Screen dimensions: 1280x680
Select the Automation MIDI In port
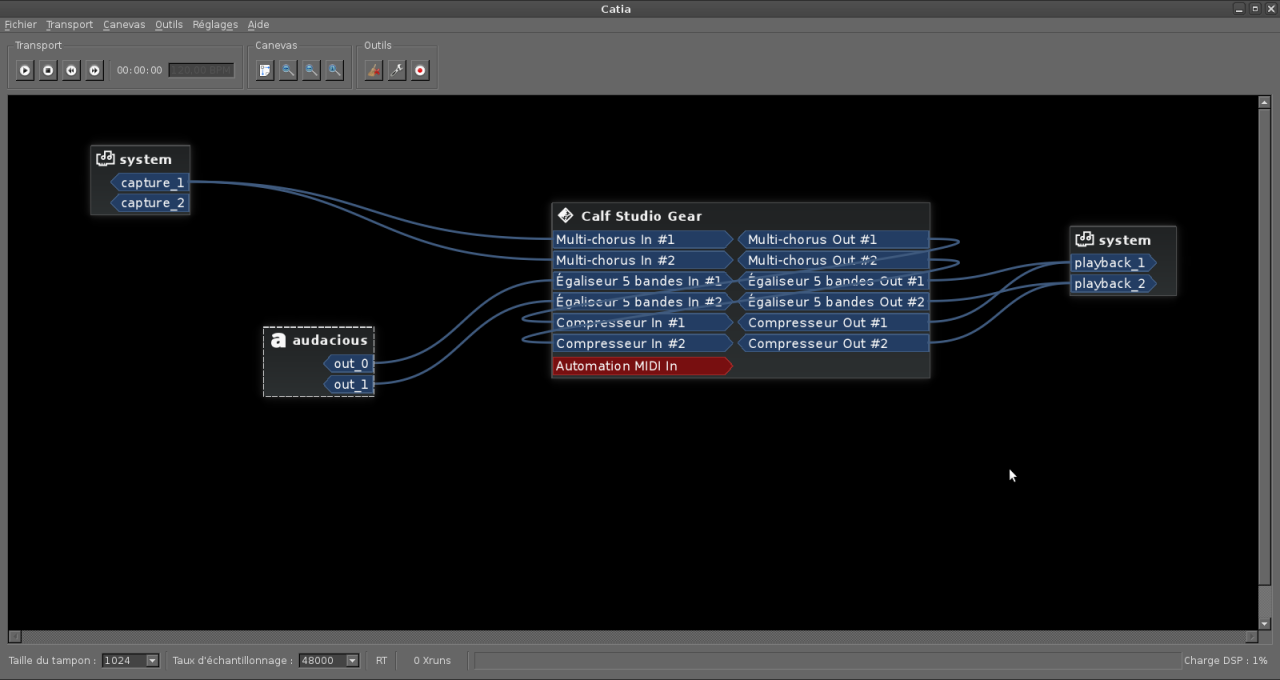coord(643,366)
